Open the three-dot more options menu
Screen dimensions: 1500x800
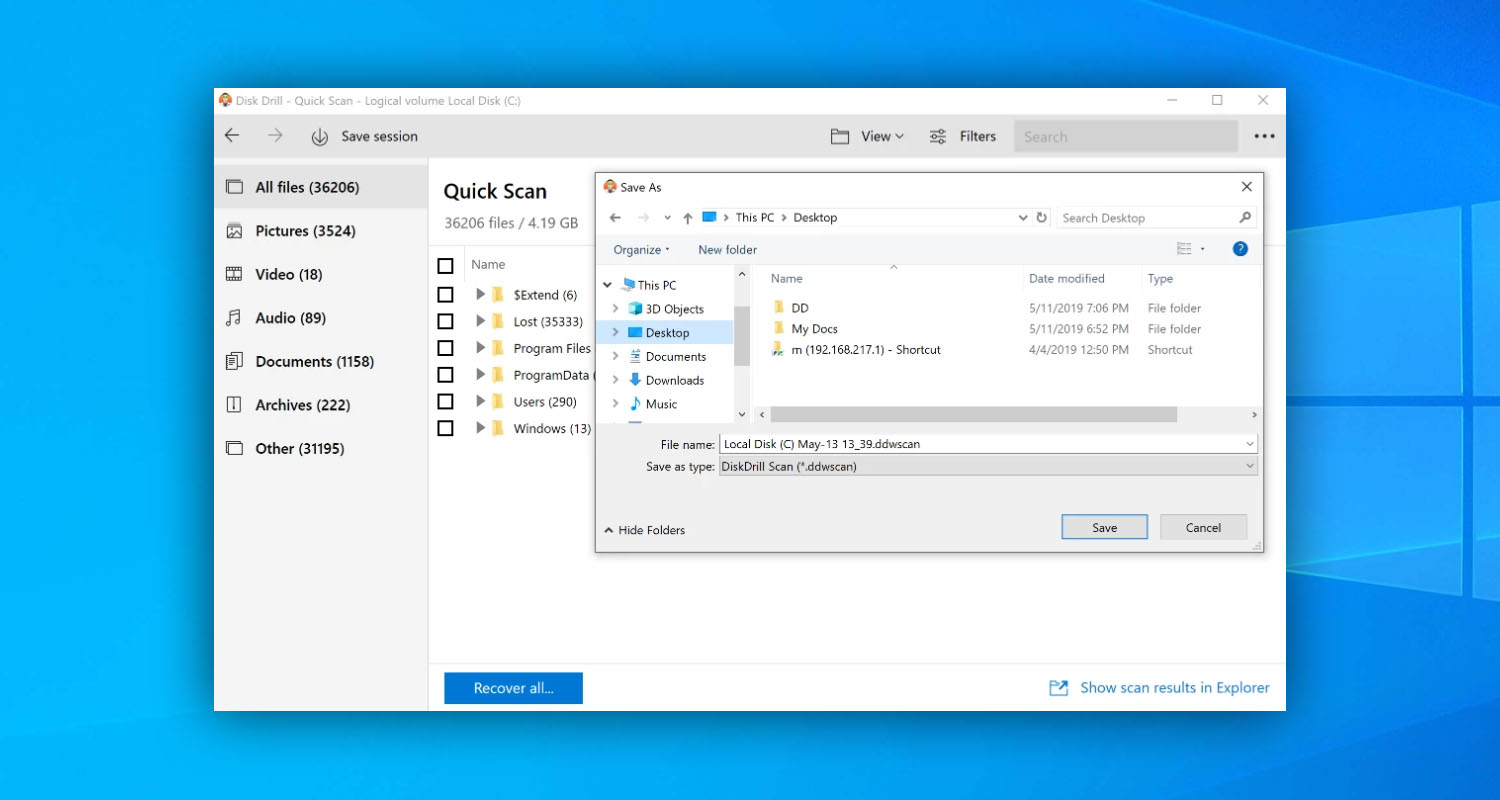click(1264, 137)
